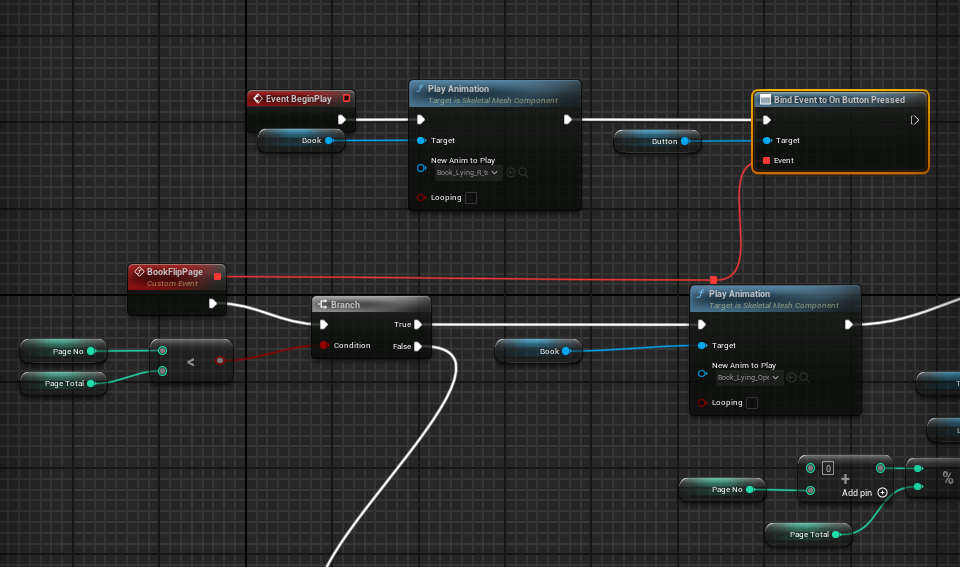Click the red reroute knot on delegate wire
This screenshot has height=567, width=960.
click(713, 280)
